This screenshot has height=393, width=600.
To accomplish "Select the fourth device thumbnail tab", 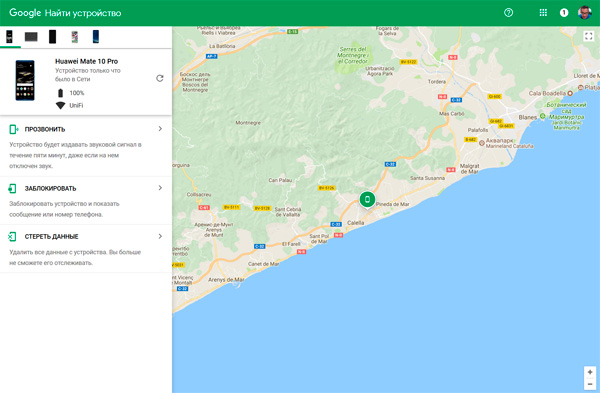I will tap(75, 37).
